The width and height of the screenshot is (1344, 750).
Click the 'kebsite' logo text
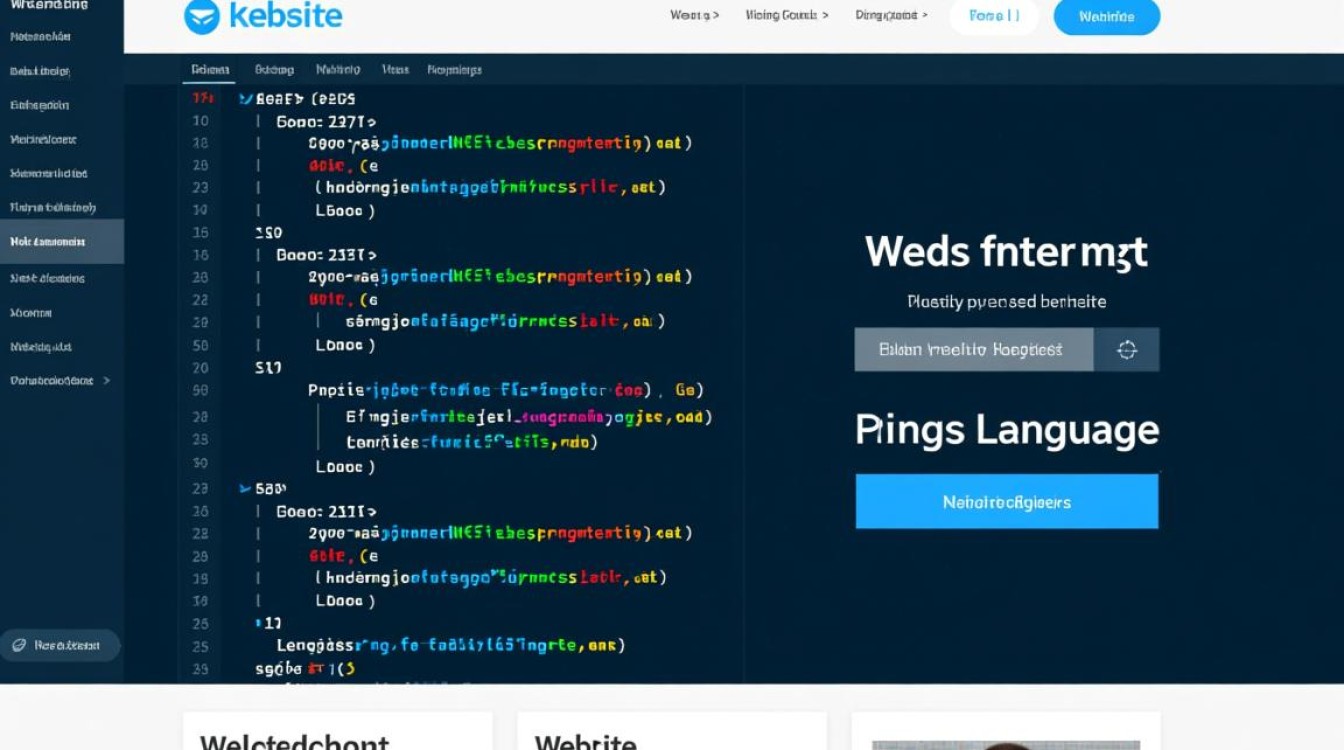(x=285, y=16)
